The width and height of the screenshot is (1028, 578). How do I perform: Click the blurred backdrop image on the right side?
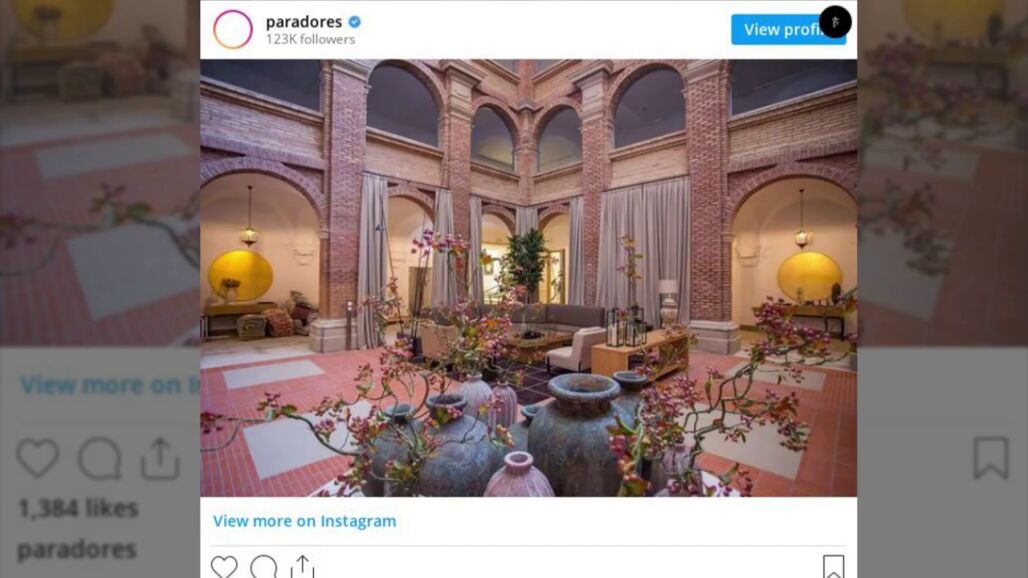(x=942, y=173)
